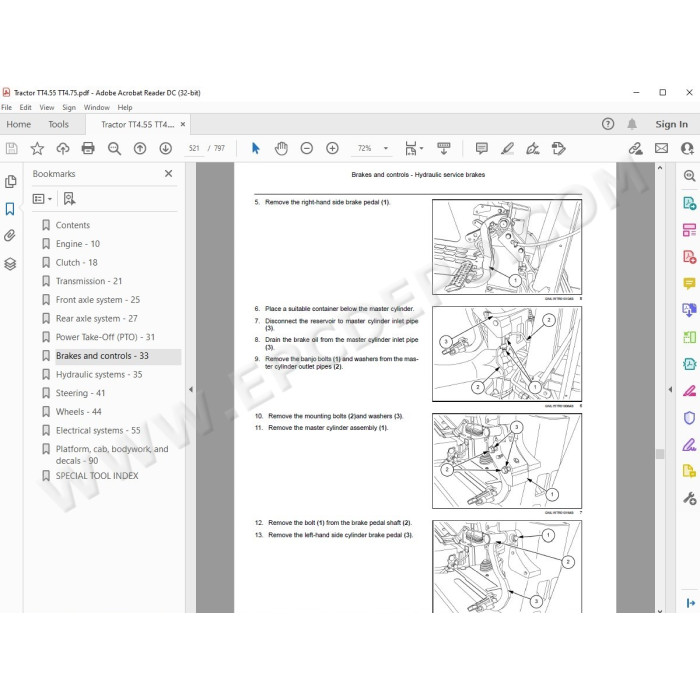Open the find text magnifier

click(x=114, y=148)
